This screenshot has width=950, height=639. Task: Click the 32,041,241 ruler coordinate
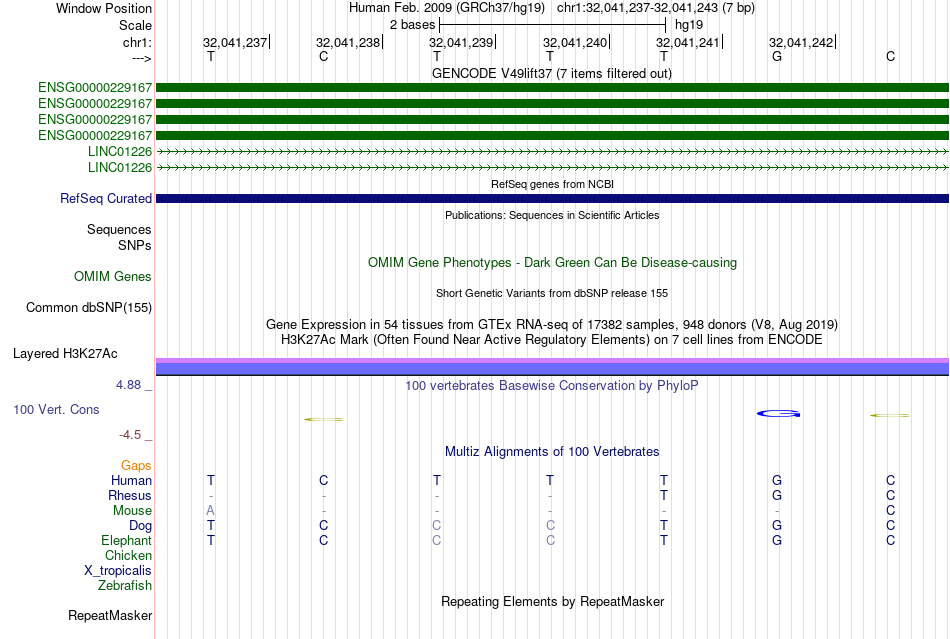coord(688,42)
